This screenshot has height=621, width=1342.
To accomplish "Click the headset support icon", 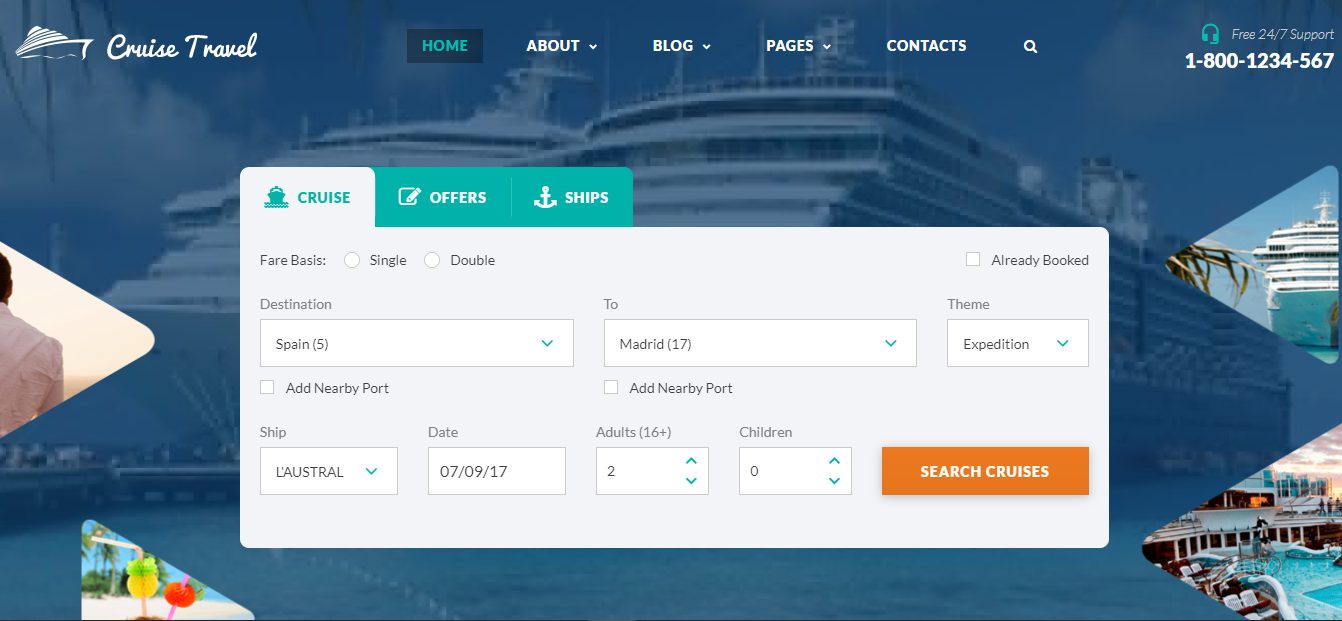I will point(1210,34).
